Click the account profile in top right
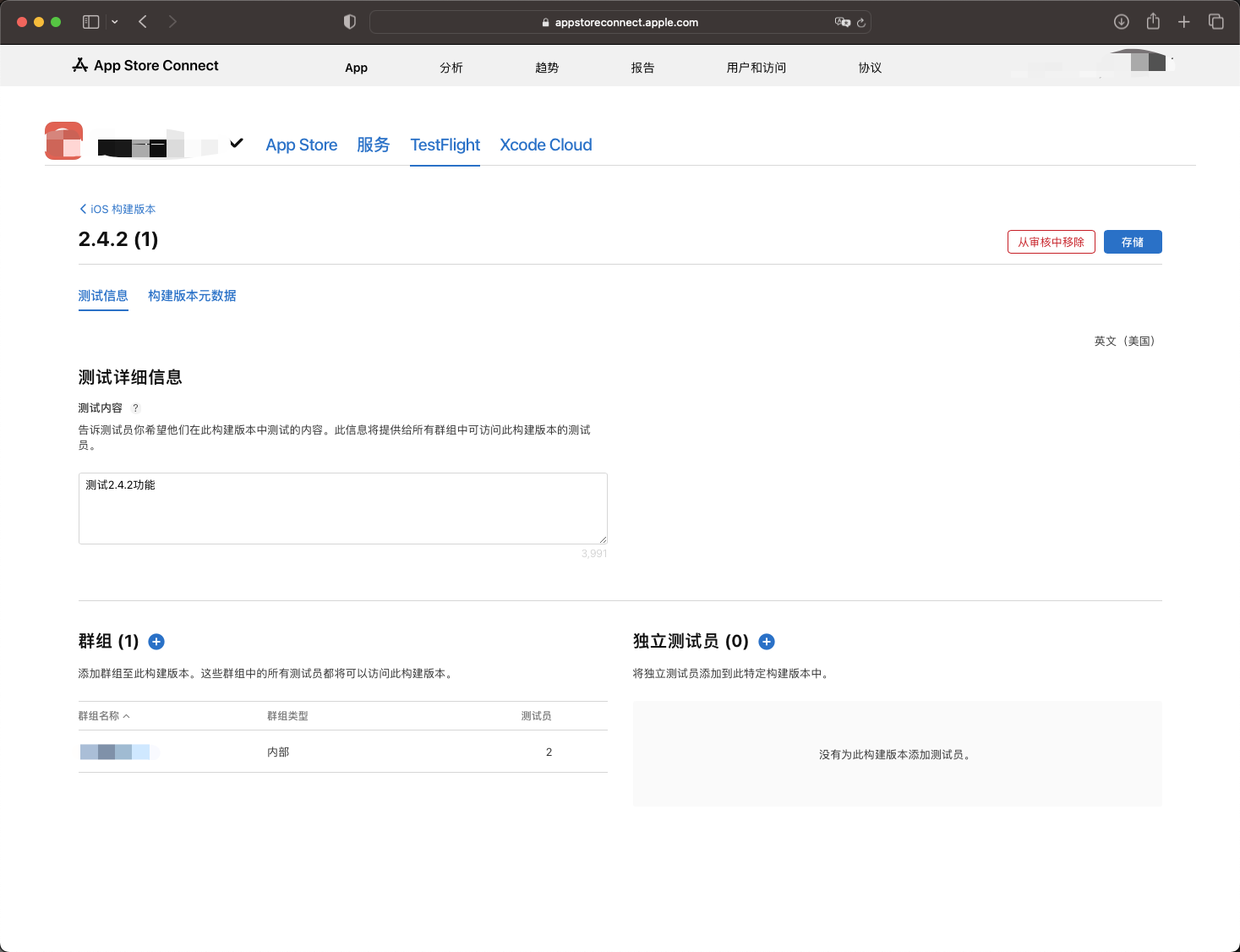This screenshot has width=1240, height=952. (1092, 65)
